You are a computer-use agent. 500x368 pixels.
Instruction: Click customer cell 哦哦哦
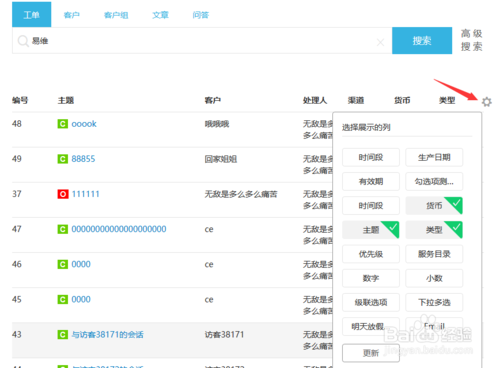tap(217, 124)
